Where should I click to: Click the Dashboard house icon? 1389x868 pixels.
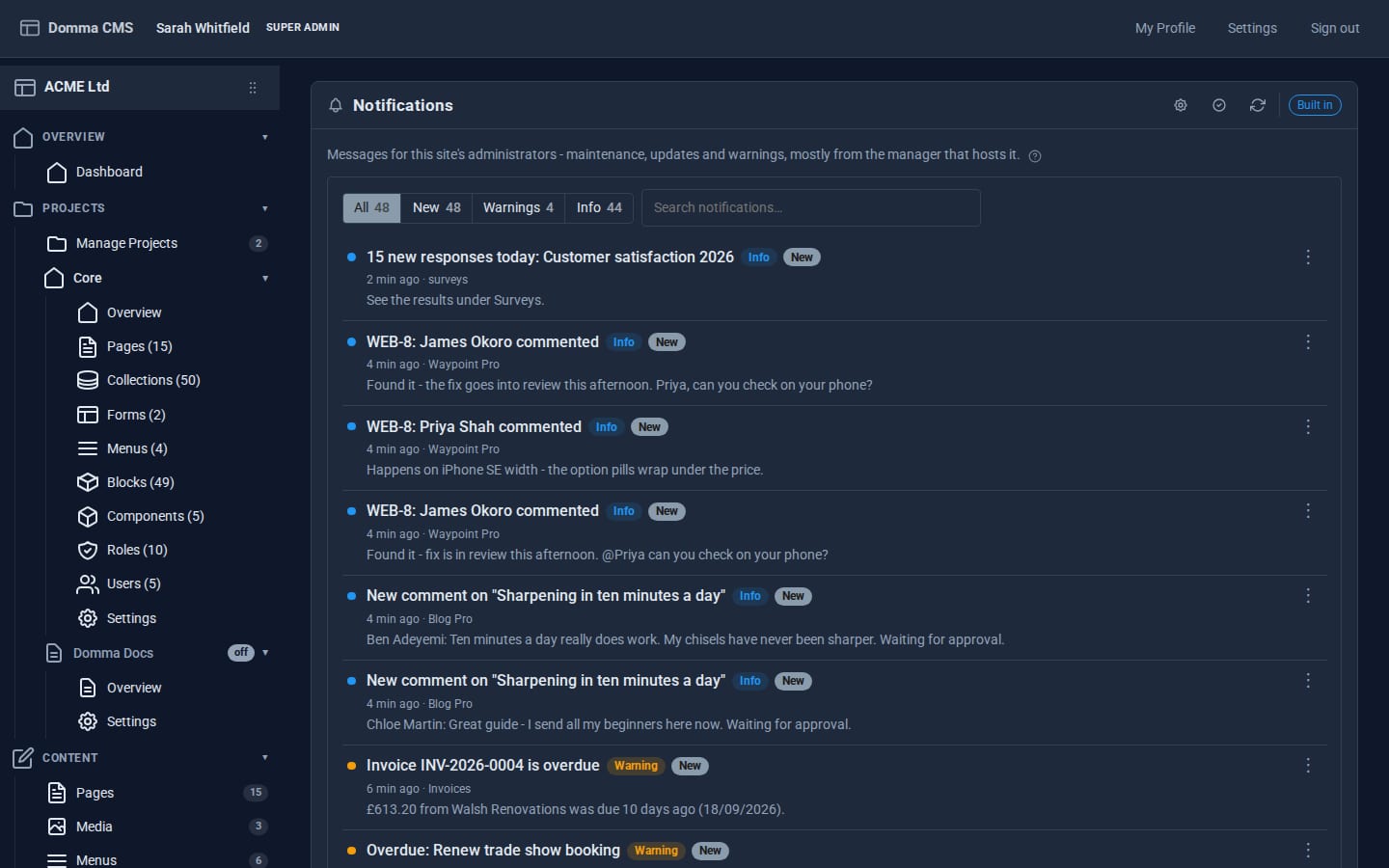coord(57,172)
